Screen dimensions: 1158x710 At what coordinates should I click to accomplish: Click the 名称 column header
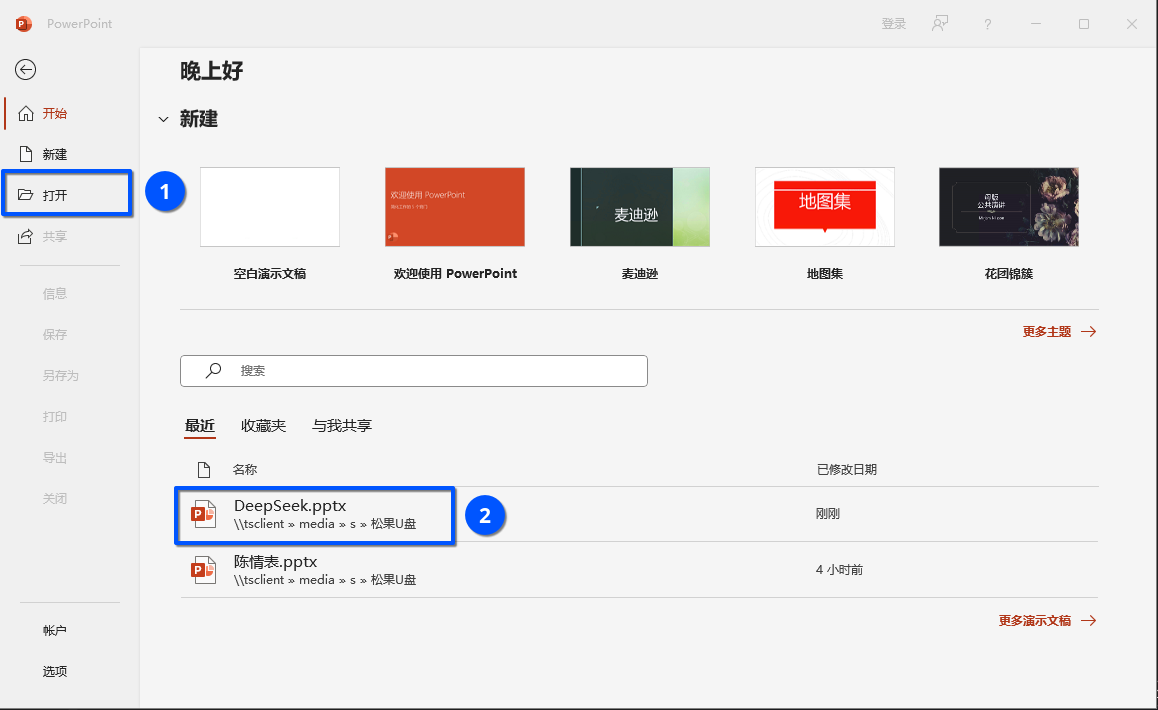(x=244, y=469)
